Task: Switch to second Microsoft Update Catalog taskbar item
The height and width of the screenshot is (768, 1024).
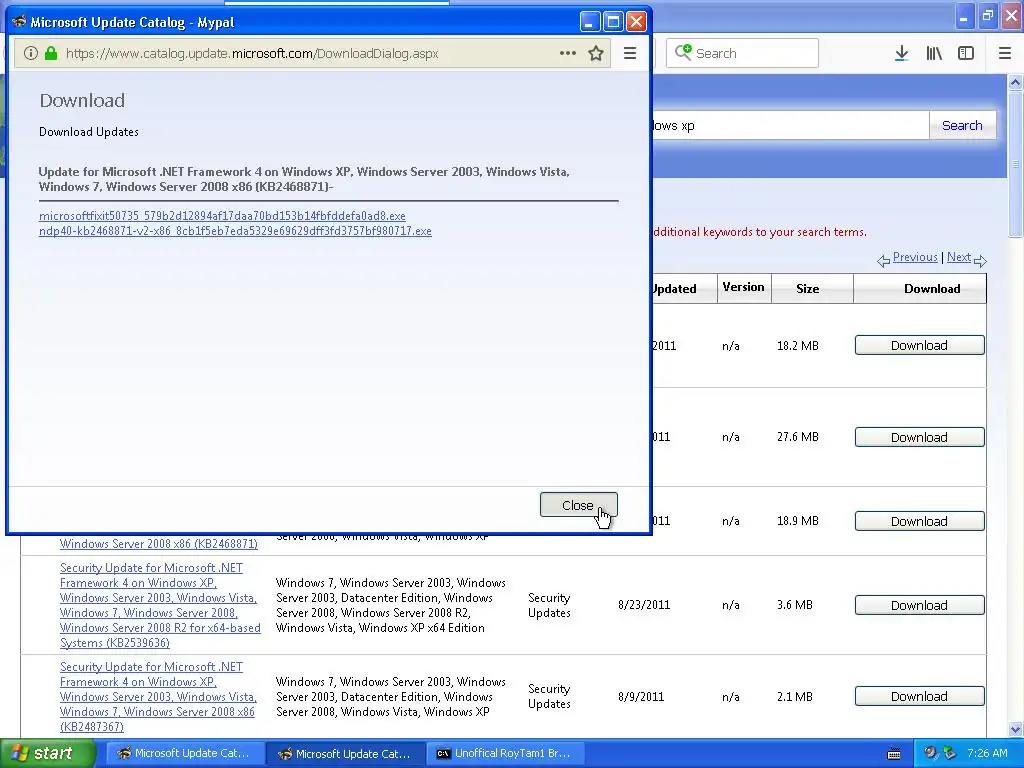Action: coord(346,754)
